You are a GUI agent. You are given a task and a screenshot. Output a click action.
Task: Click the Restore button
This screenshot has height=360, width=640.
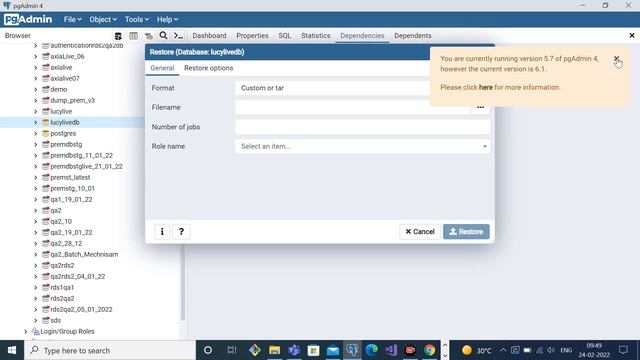pos(466,231)
